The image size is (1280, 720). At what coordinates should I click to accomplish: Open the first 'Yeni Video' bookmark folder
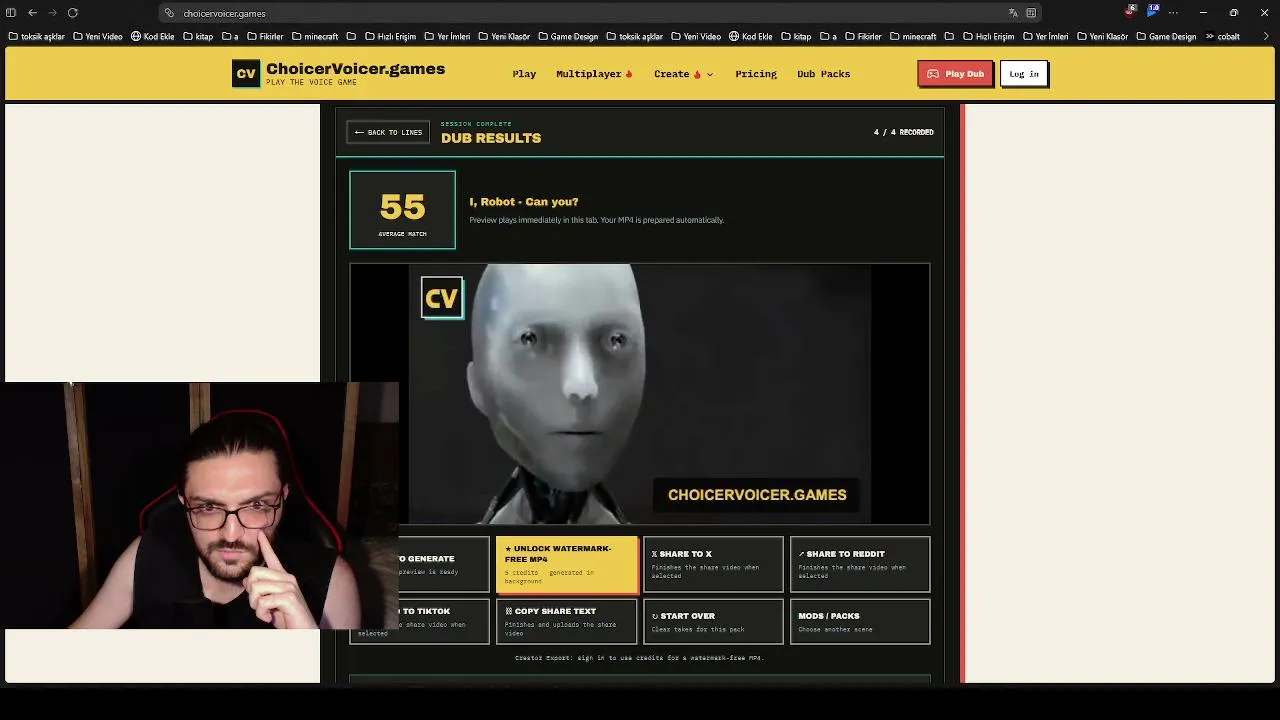pyautogui.click(x=97, y=37)
